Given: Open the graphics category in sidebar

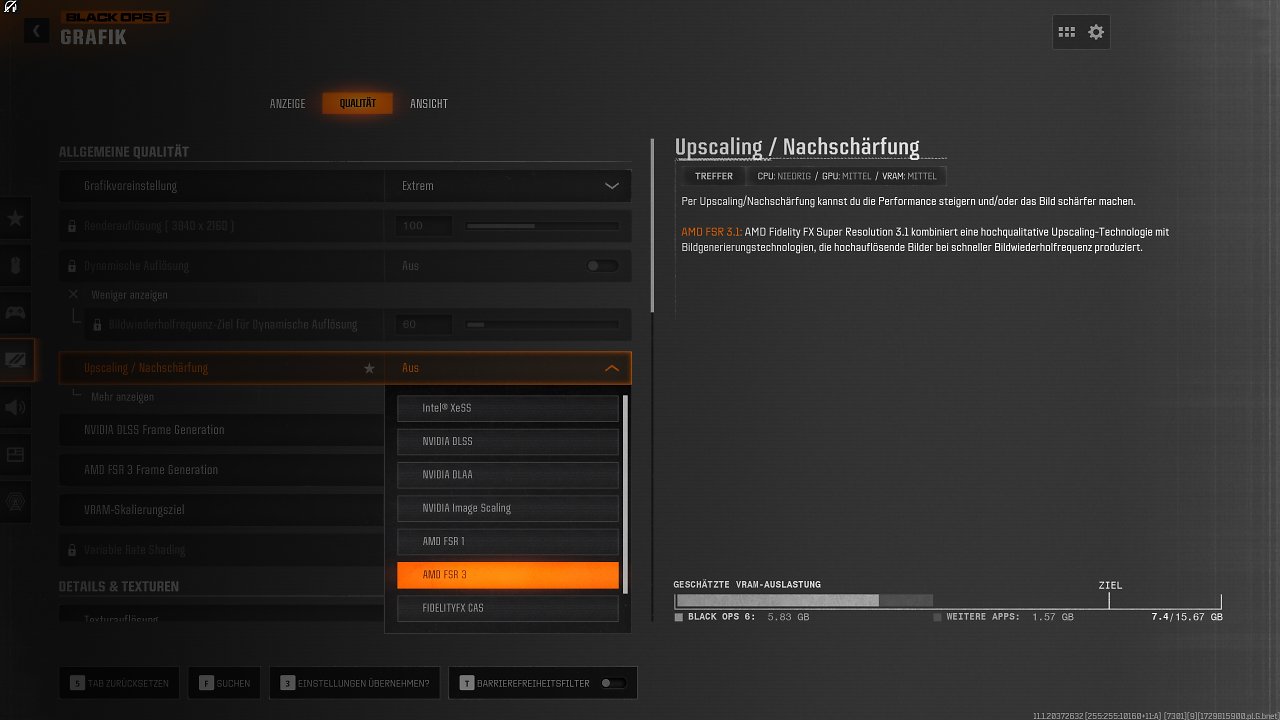Looking at the screenshot, I should (17, 359).
